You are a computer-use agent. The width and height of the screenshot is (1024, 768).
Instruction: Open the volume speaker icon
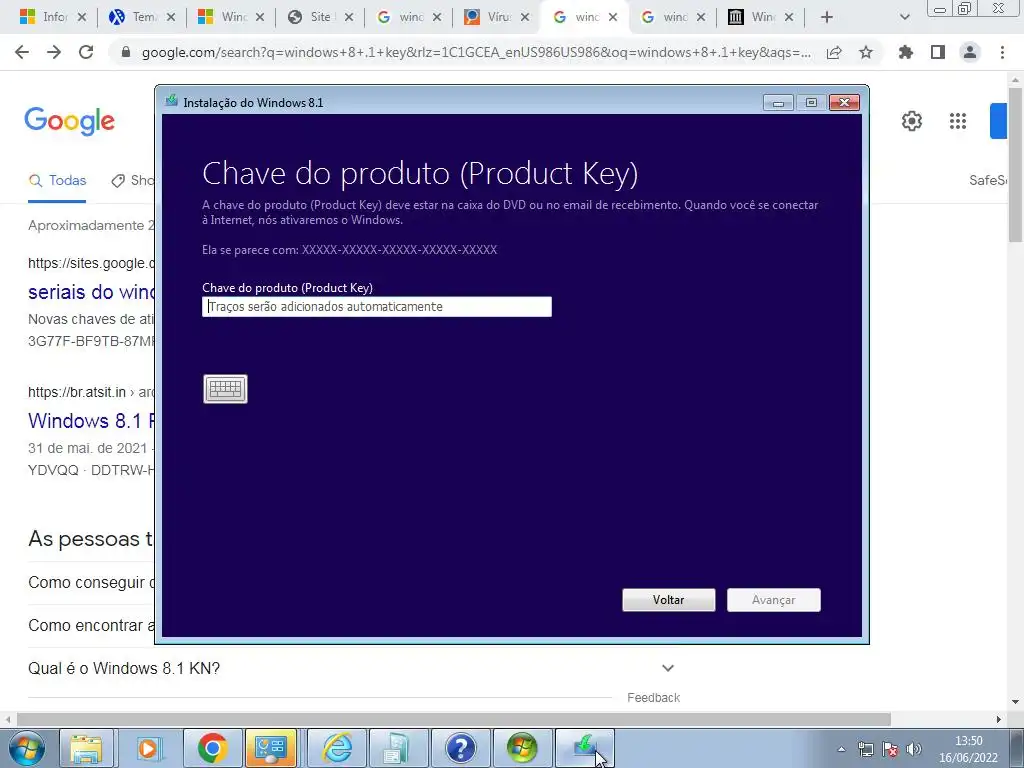click(x=914, y=749)
